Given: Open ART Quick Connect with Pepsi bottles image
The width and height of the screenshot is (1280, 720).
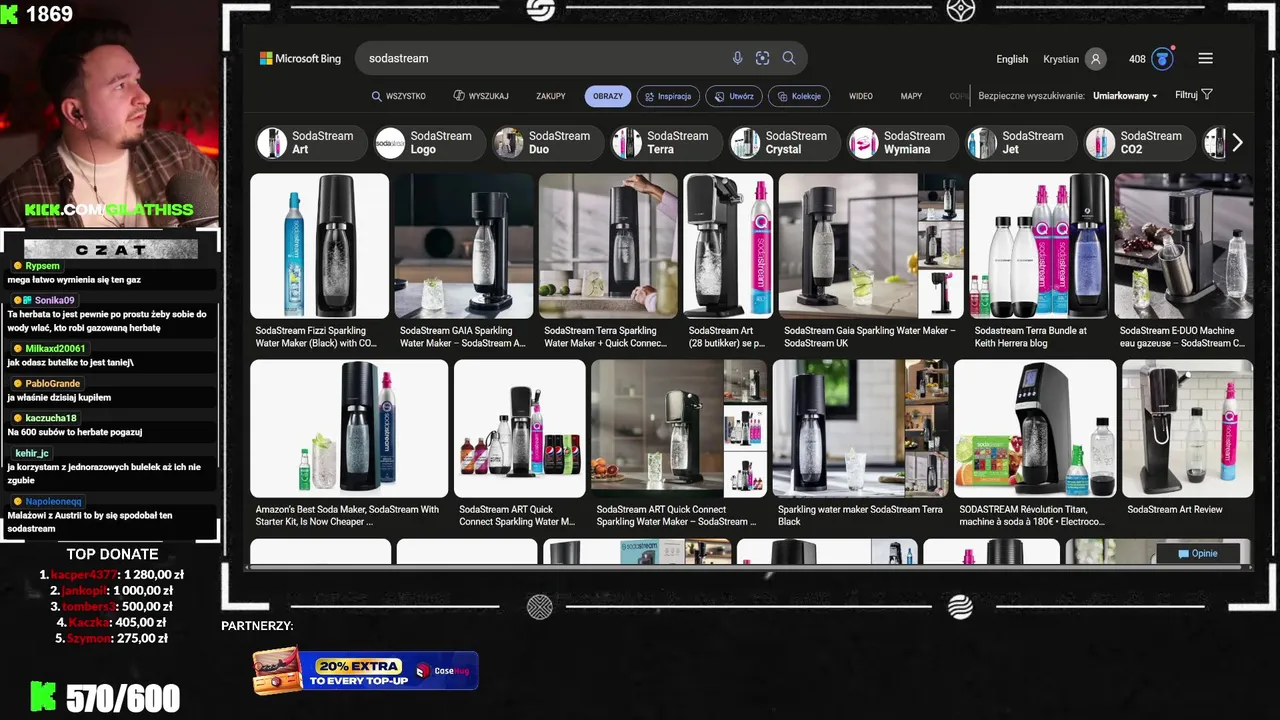Looking at the screenshot, I should coord(520,428).
